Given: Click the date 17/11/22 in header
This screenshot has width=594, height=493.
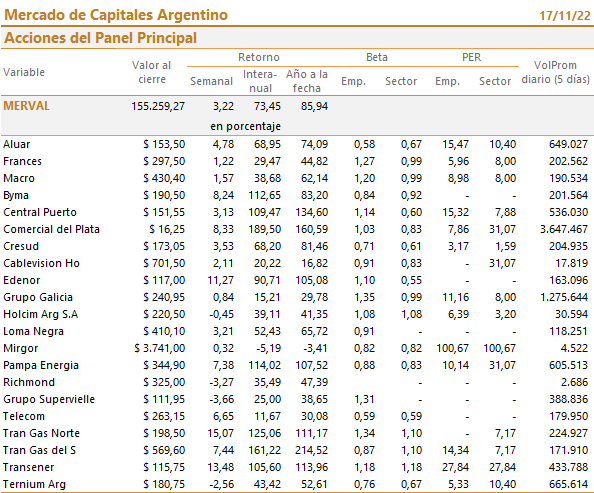Looking at the screenshot, I should click(565, 16).
